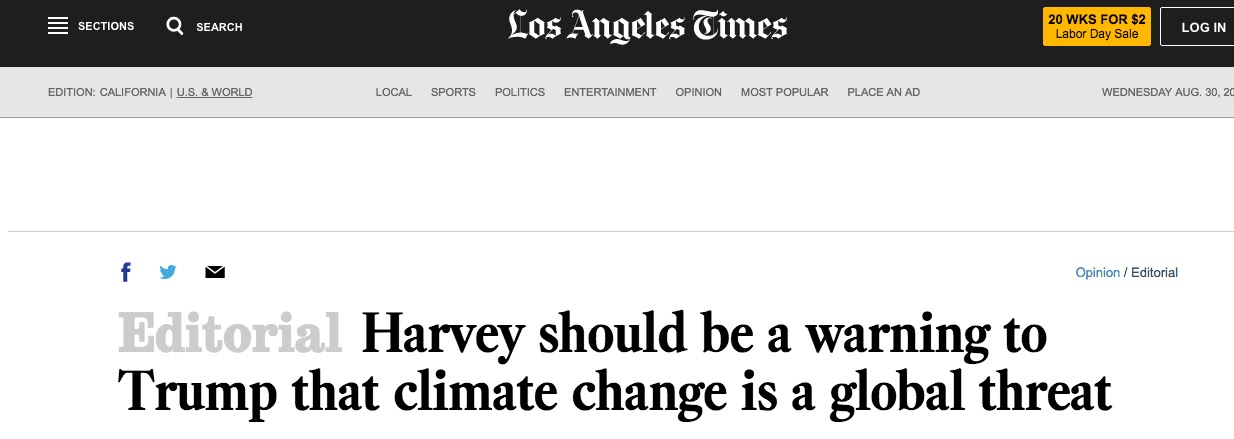Open the Sections hamburger menu icon
Viewport: 1234px width, 439px height.
point(58,26)
